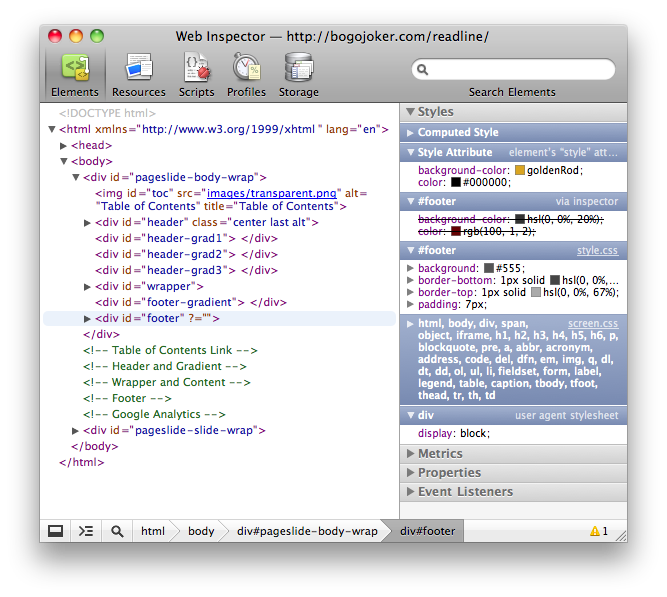This screenshot has height=597, width=667.
Task: Open the style.css source link
Action: 597,250
